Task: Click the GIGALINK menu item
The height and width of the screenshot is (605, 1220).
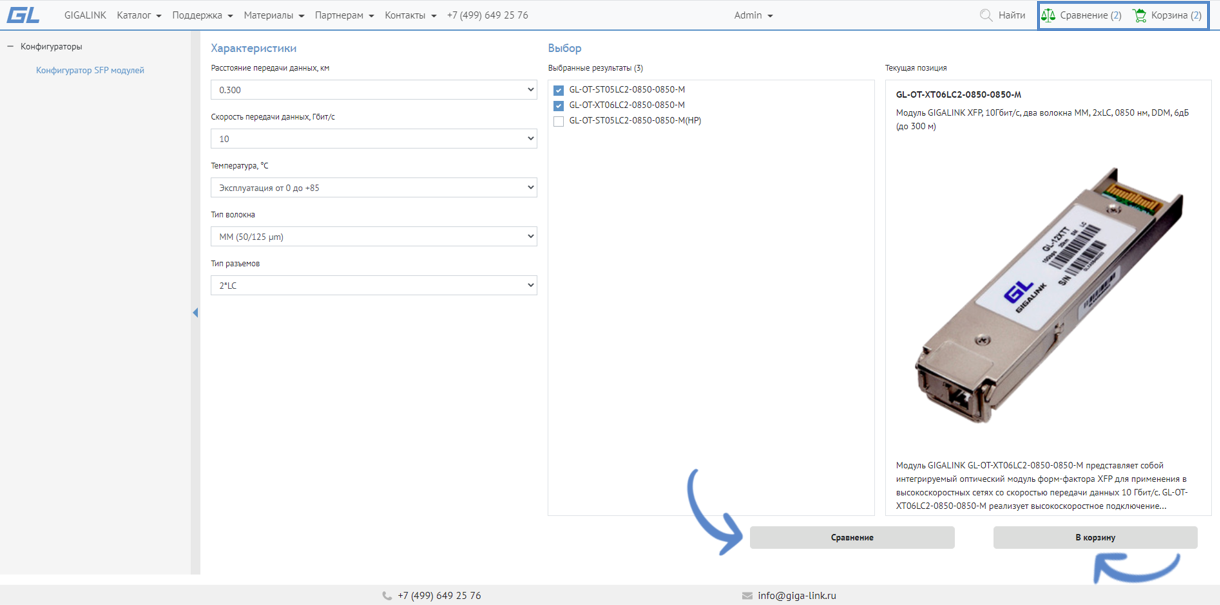Action: pyautogui.click(x=85, y=15)
